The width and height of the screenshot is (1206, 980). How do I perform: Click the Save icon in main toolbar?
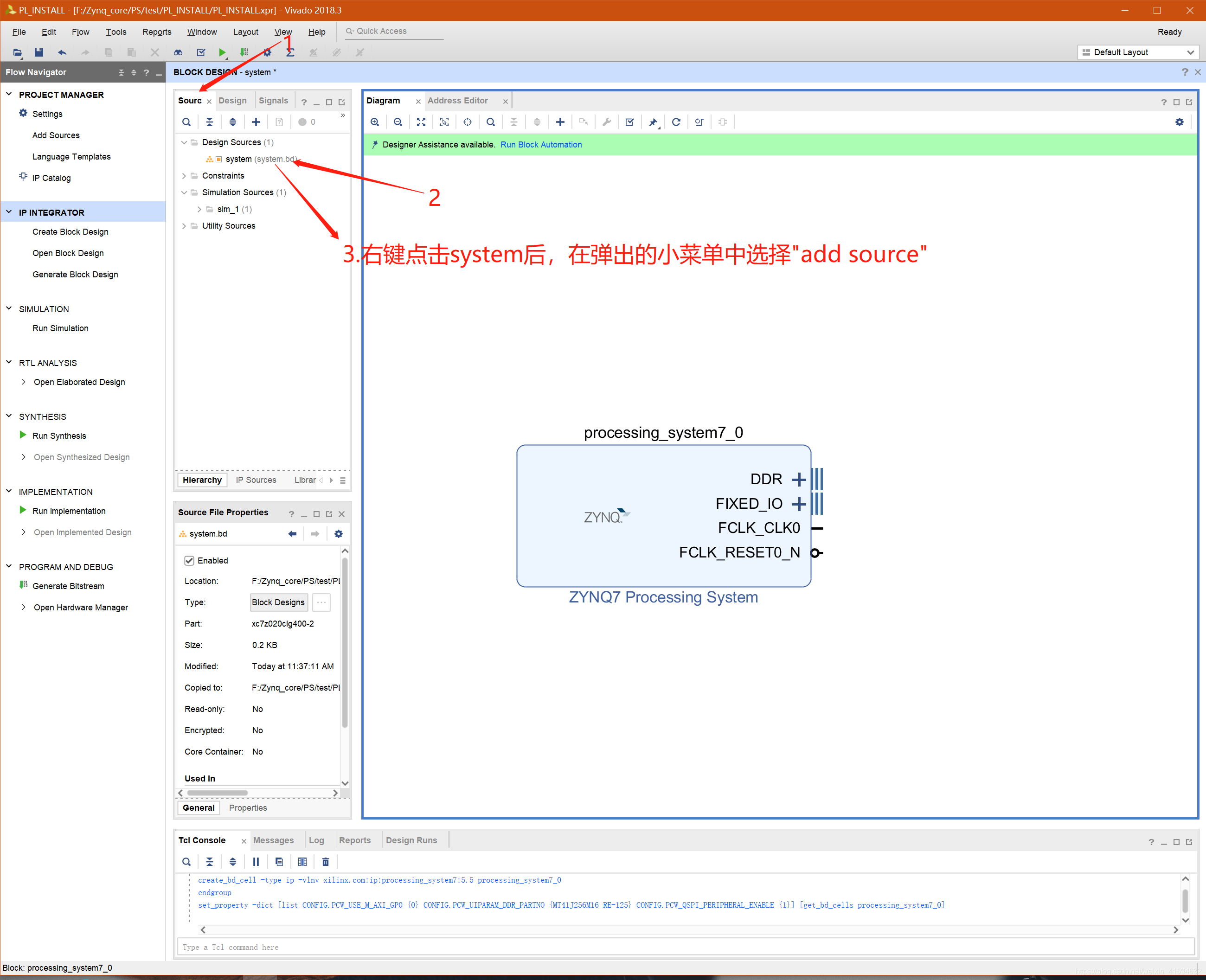39,52
